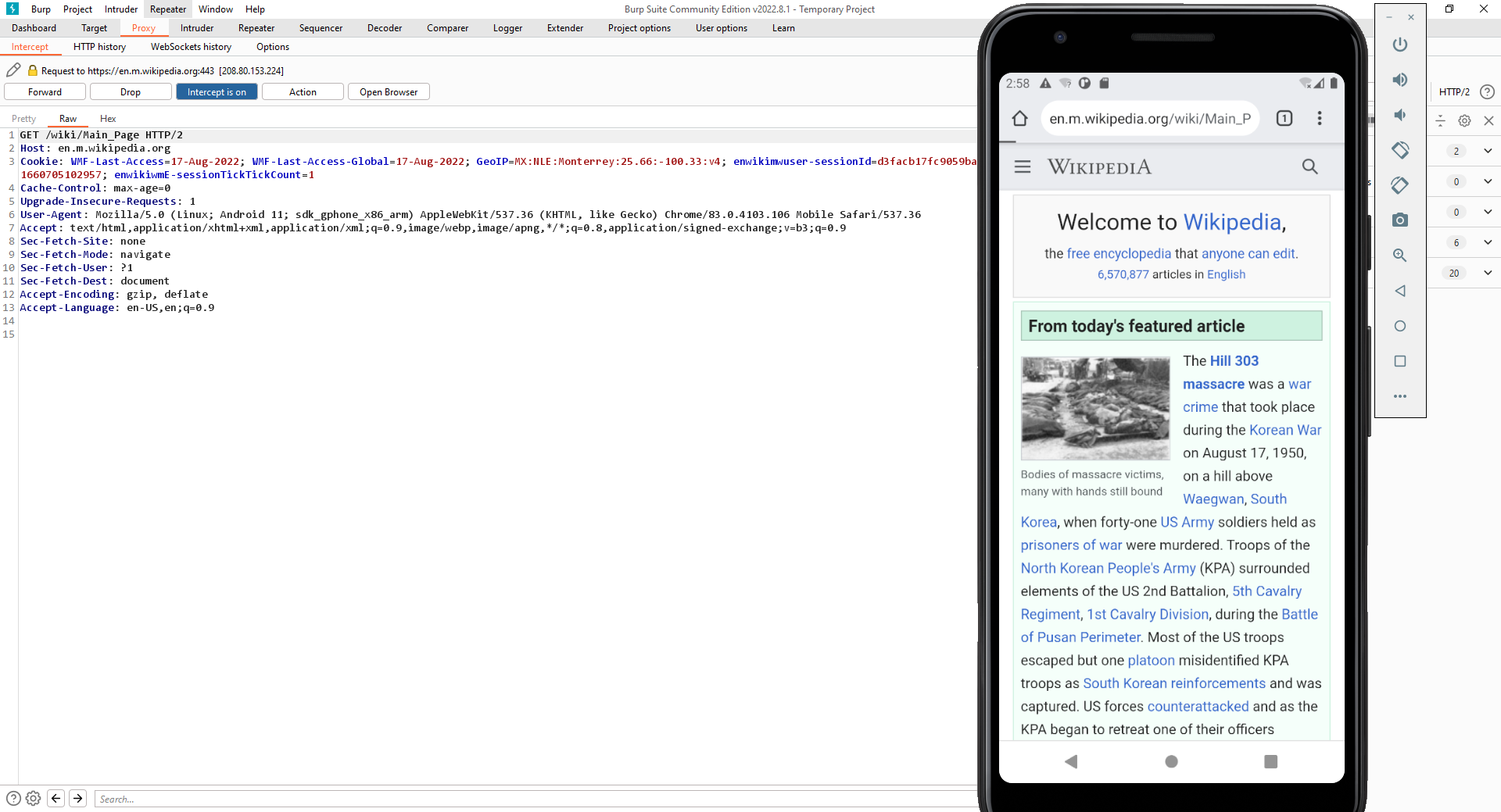Open the Project options tab
Screen dimensions: 1501x812
click(x=639, y=28)
